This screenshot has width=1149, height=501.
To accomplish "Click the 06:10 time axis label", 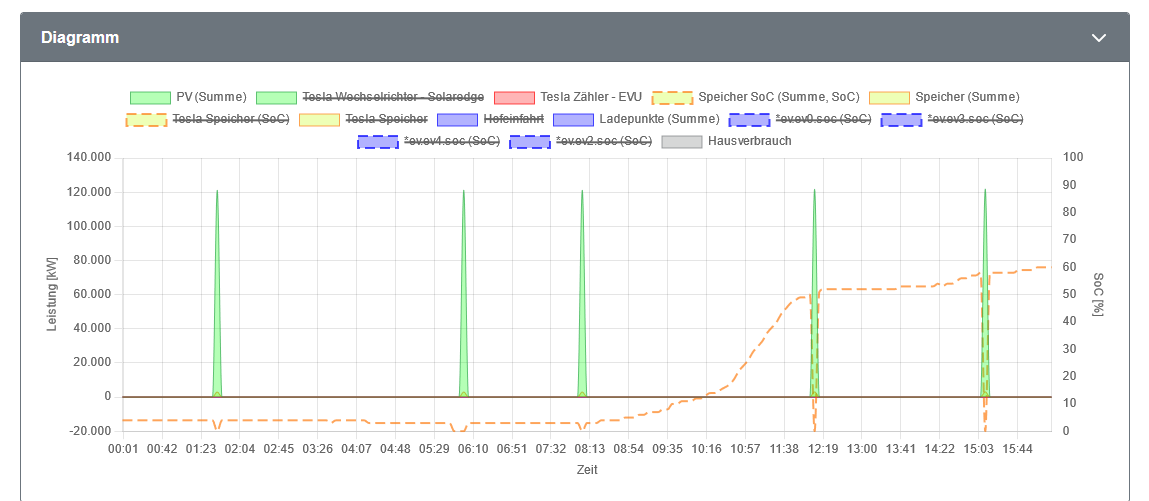I will click(x=473, y=448).
